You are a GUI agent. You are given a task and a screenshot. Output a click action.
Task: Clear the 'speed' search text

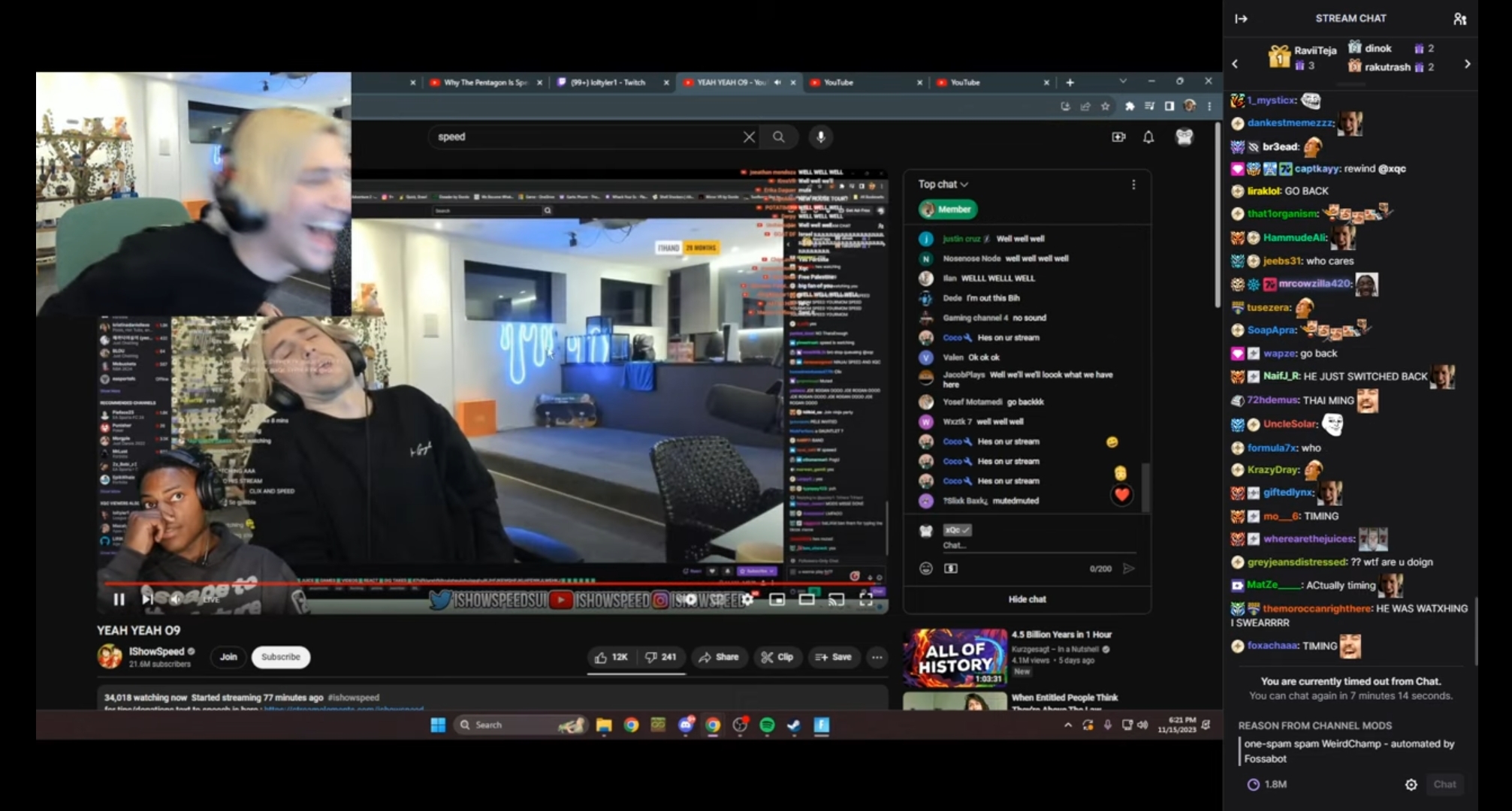pos(749,137)
